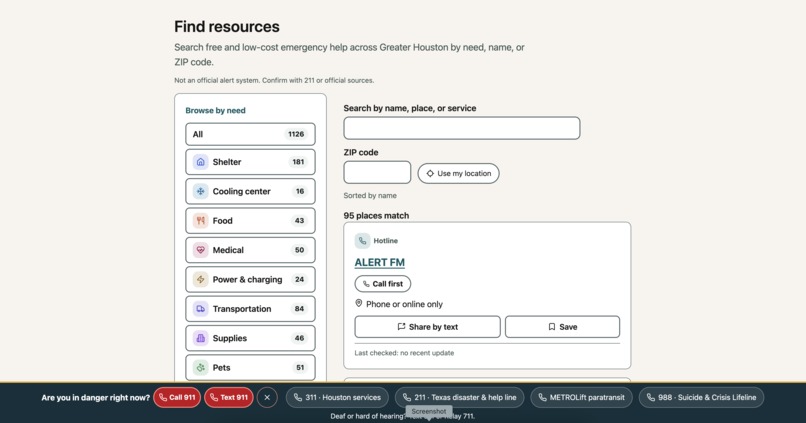Click Use my location button
This screenshot has height=423, width=806.
coord(459,173)
